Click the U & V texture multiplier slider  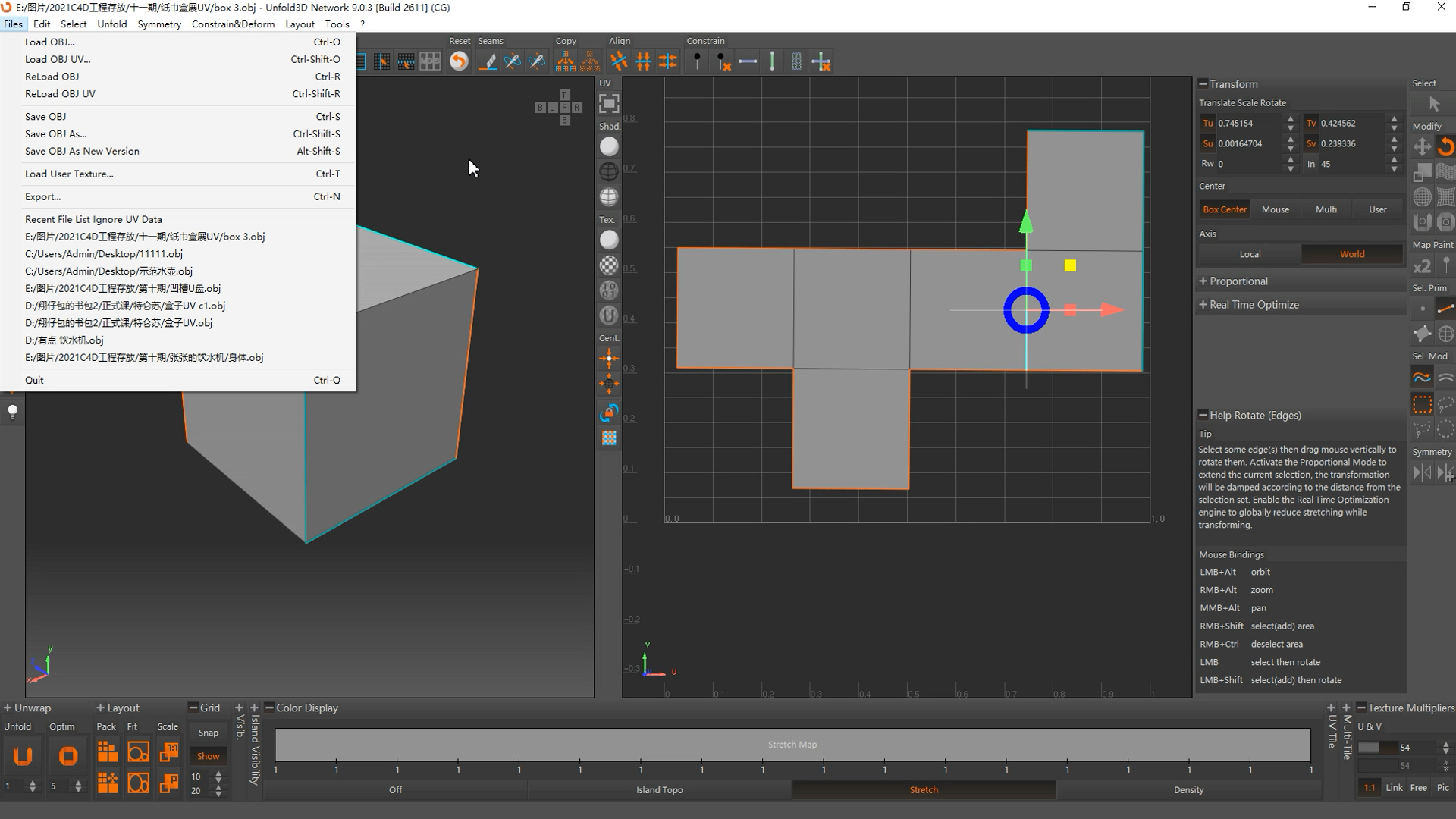coord(1377,748)
